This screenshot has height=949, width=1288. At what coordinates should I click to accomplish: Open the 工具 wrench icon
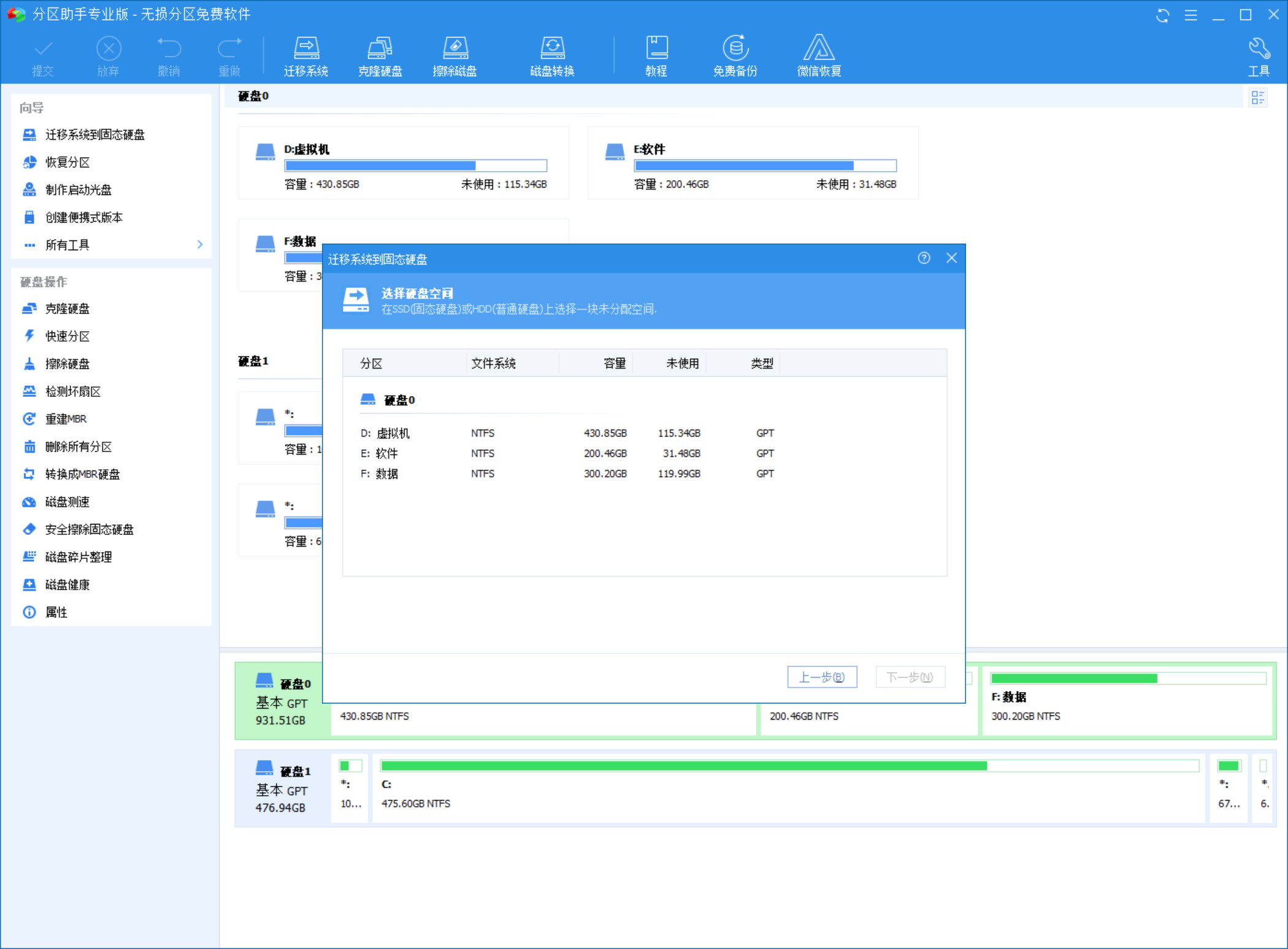coord(1258,55)
